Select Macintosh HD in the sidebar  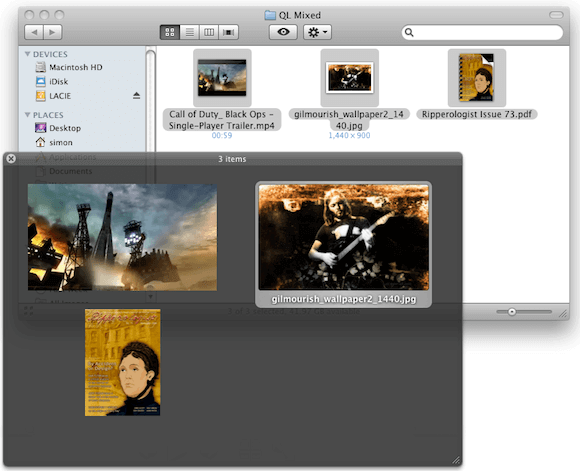[x=76, y=67]
